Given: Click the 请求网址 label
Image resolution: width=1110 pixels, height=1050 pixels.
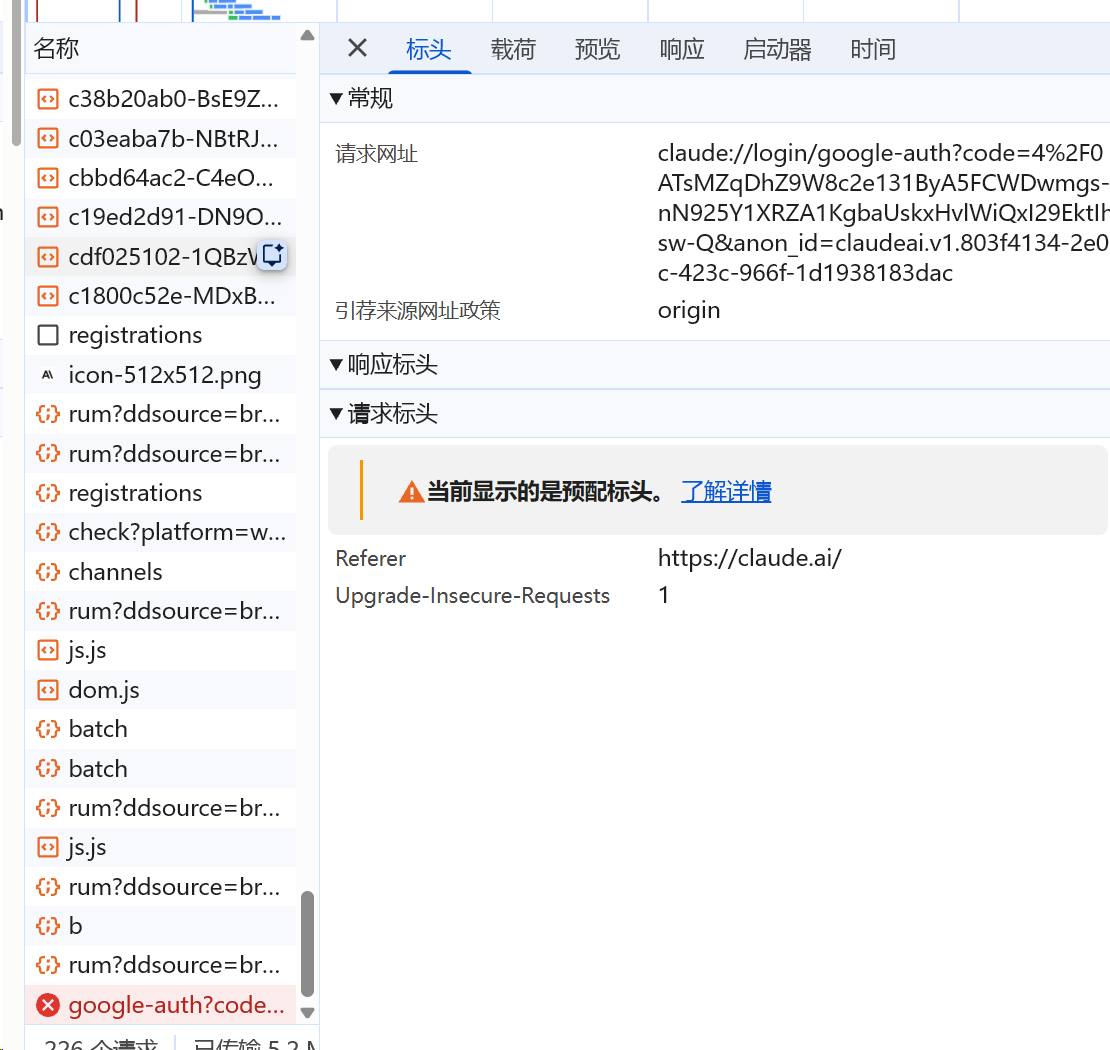Looking at the screenshot, I should click(x=377, y=154).
